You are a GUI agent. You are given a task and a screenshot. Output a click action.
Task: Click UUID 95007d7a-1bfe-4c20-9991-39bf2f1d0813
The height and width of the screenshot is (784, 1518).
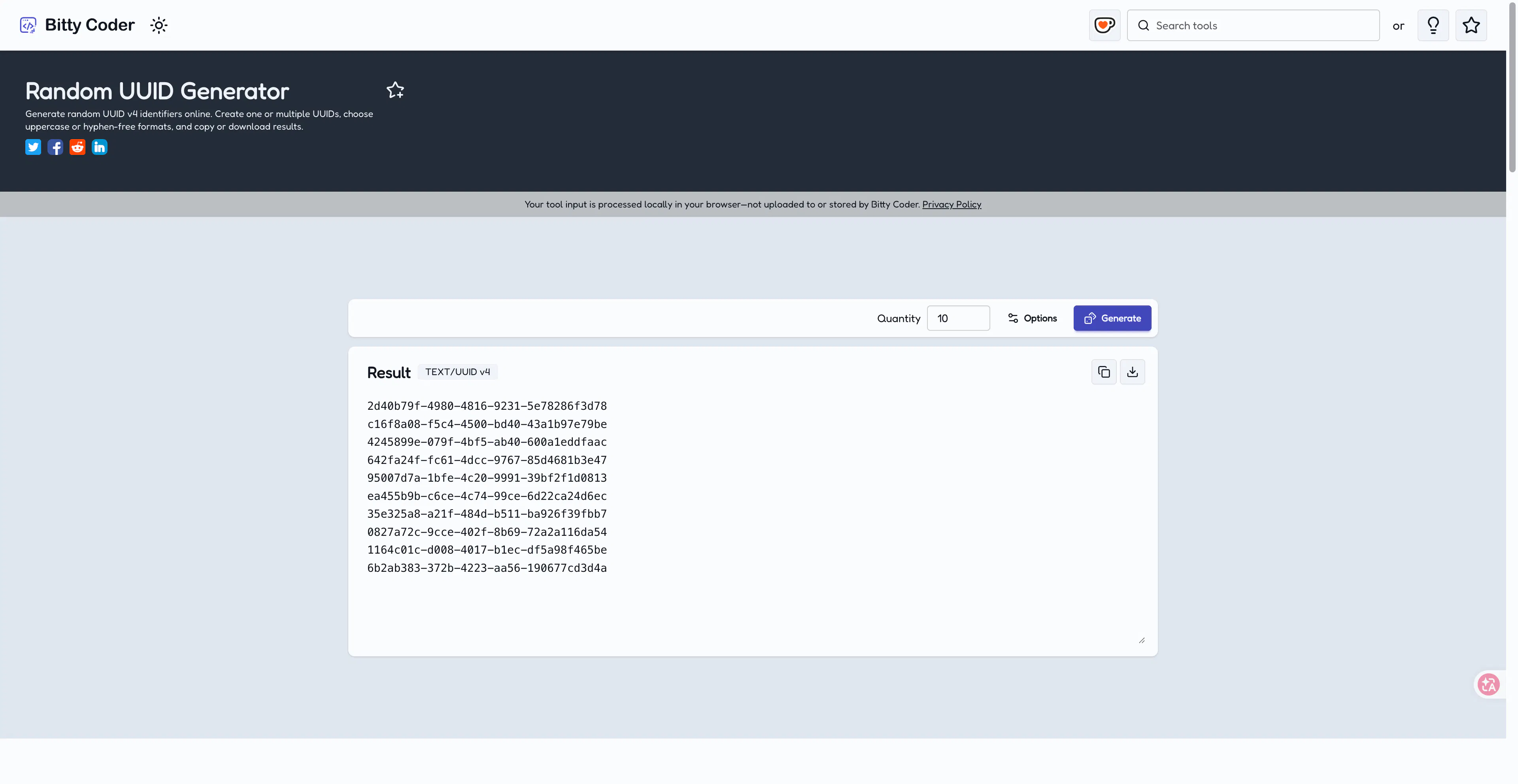[487, 478]
